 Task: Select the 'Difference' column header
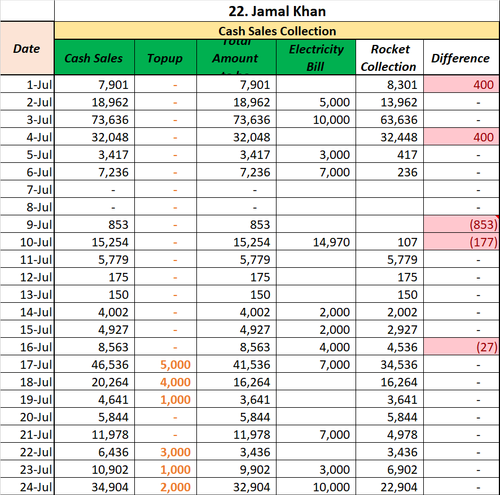point(461,57)
